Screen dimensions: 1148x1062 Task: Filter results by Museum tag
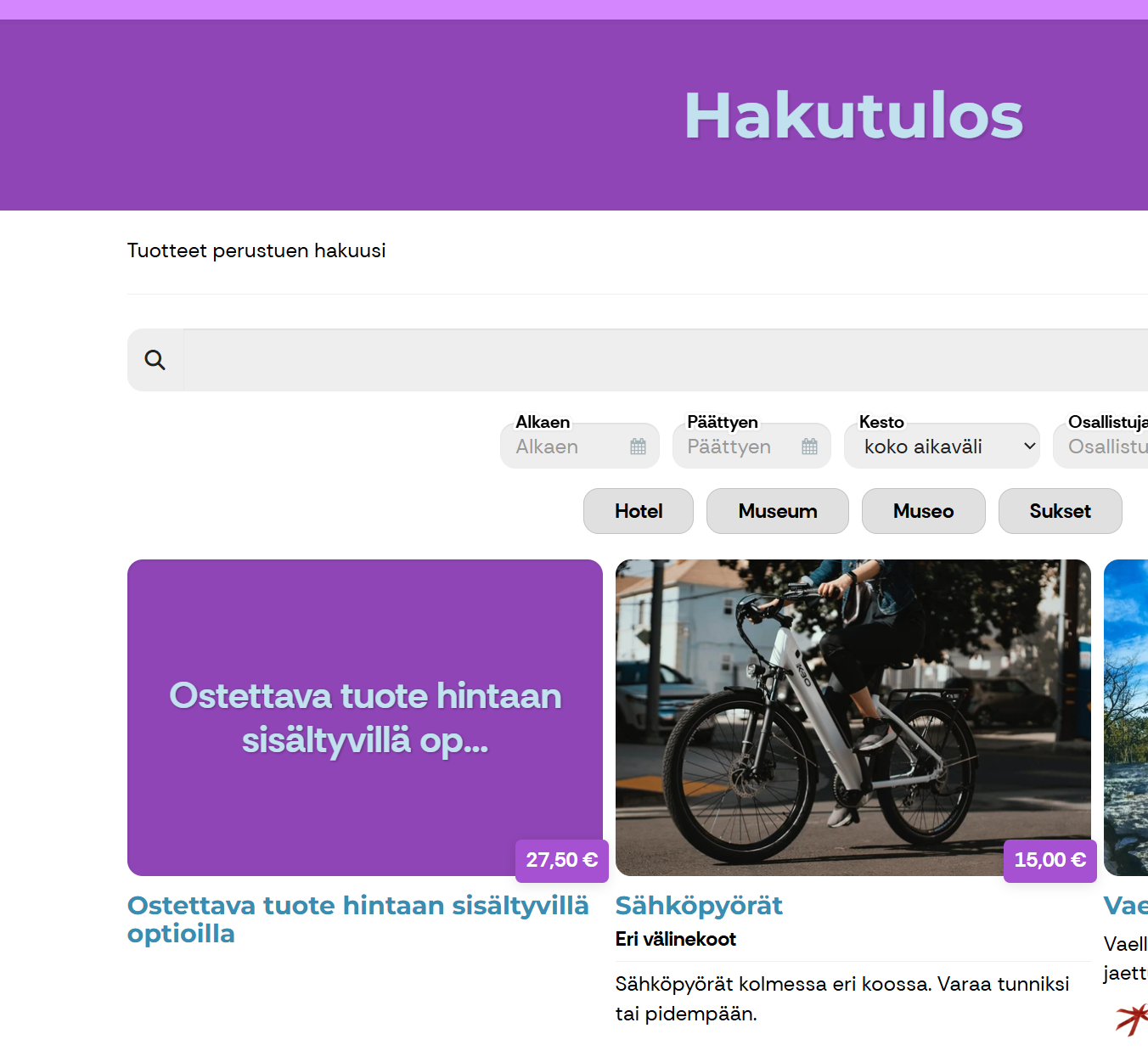(x=778, y=511)
